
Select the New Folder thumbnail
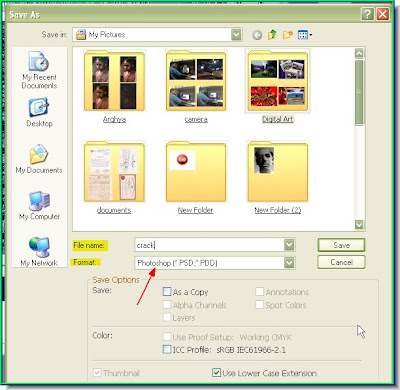click(x=196, y=177)
